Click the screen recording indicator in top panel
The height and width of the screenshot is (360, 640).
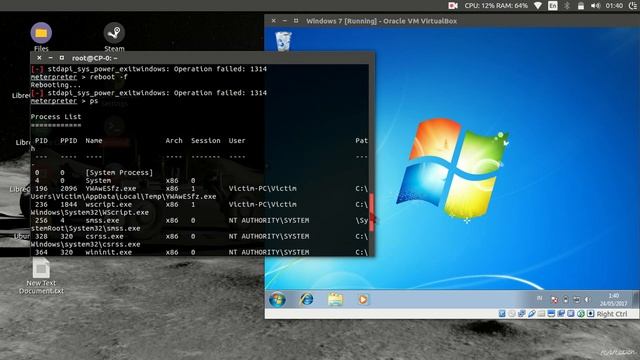(x=453, y=5)
